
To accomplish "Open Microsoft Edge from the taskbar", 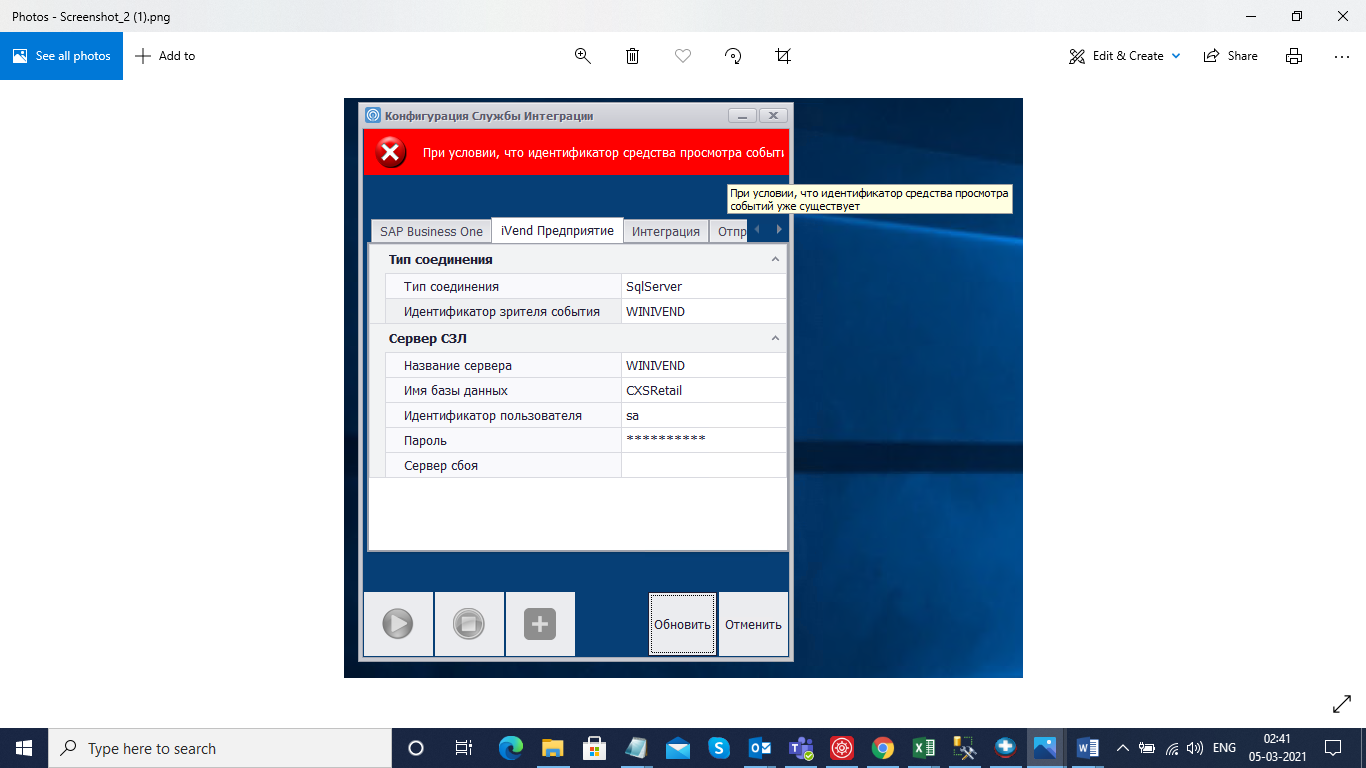I will click(511, 748).
